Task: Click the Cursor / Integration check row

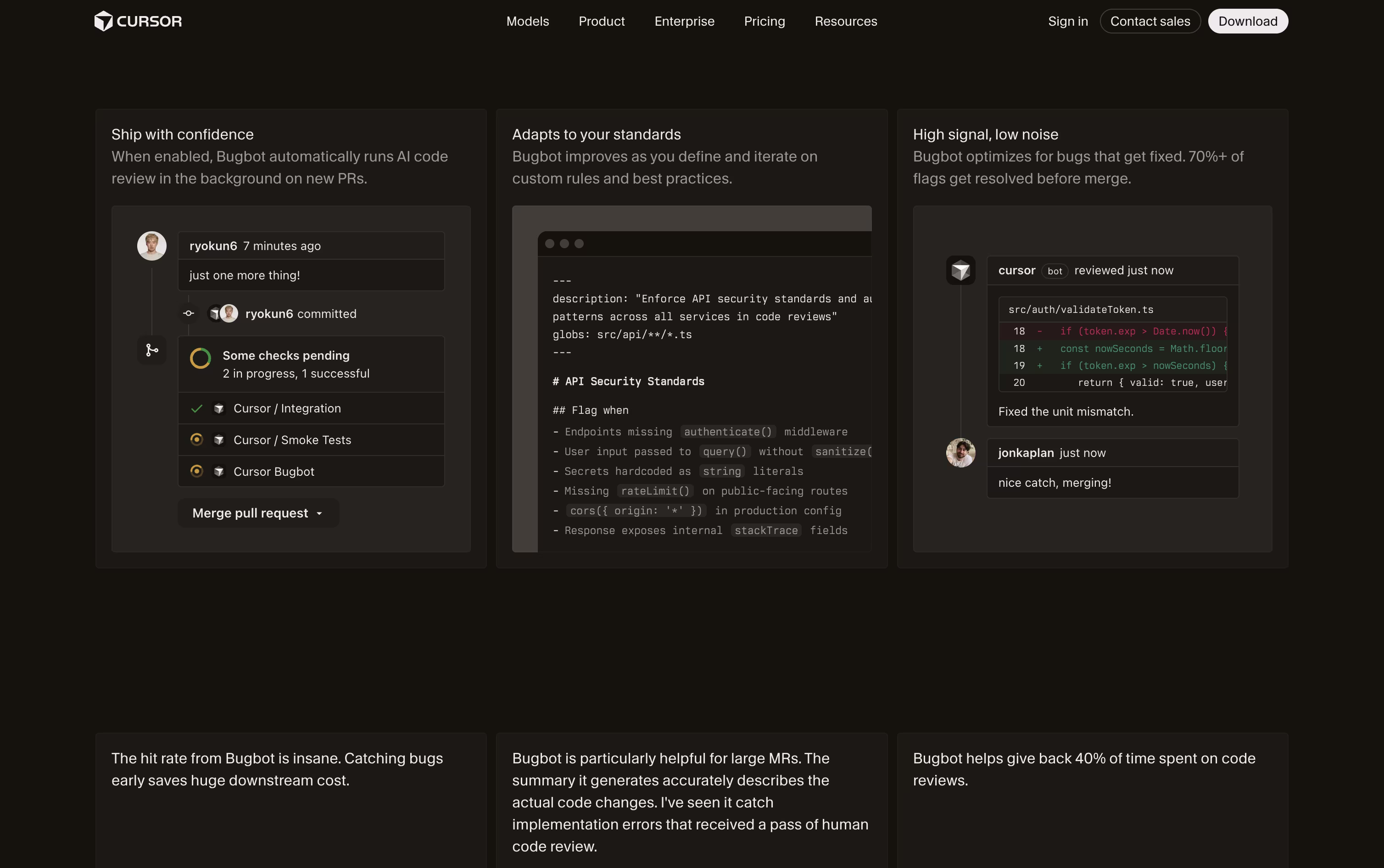Action: [x=311, y=409]
